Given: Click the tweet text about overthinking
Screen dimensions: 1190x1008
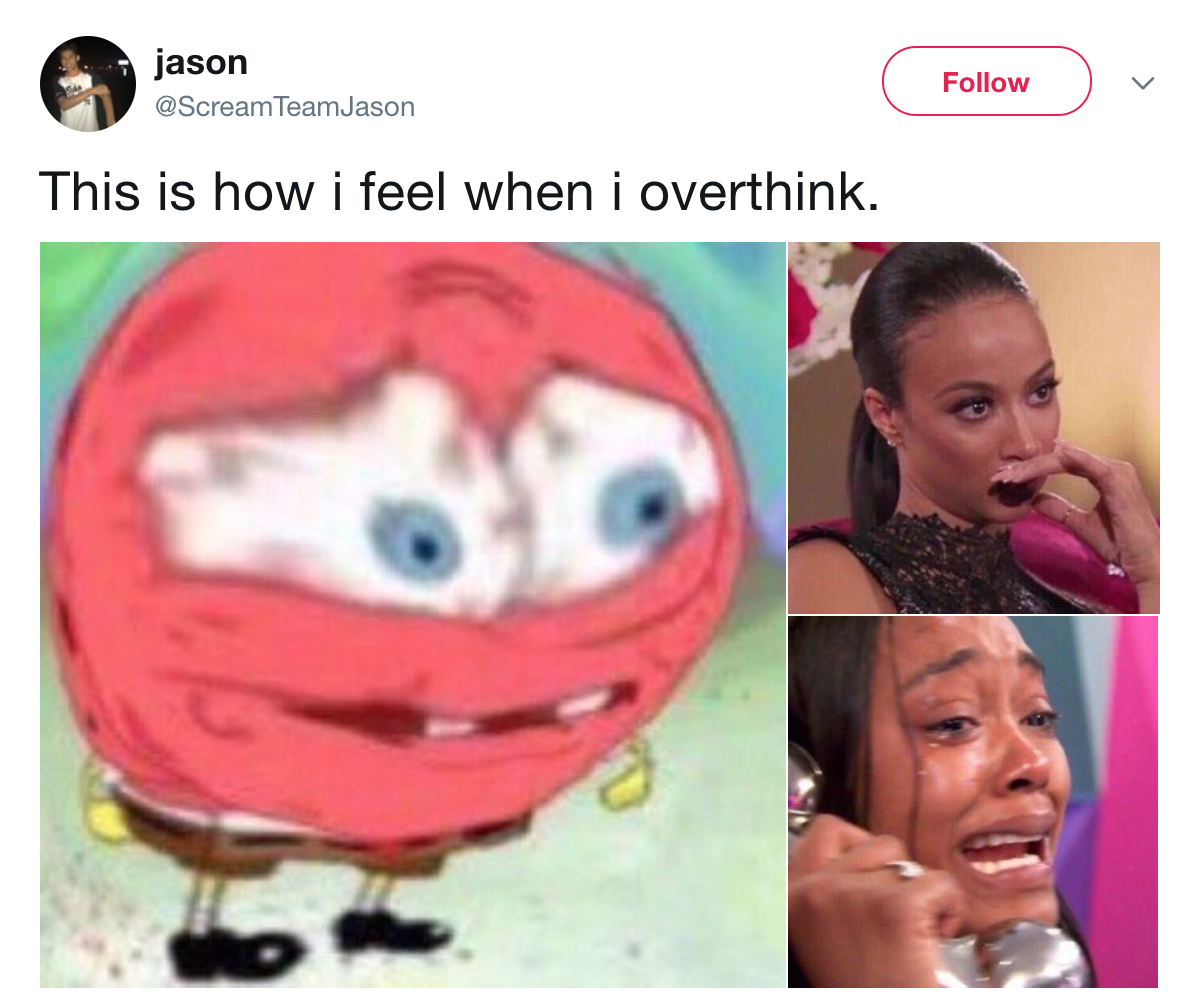Looking at the screenshot, I should click(x=459, y=191).
